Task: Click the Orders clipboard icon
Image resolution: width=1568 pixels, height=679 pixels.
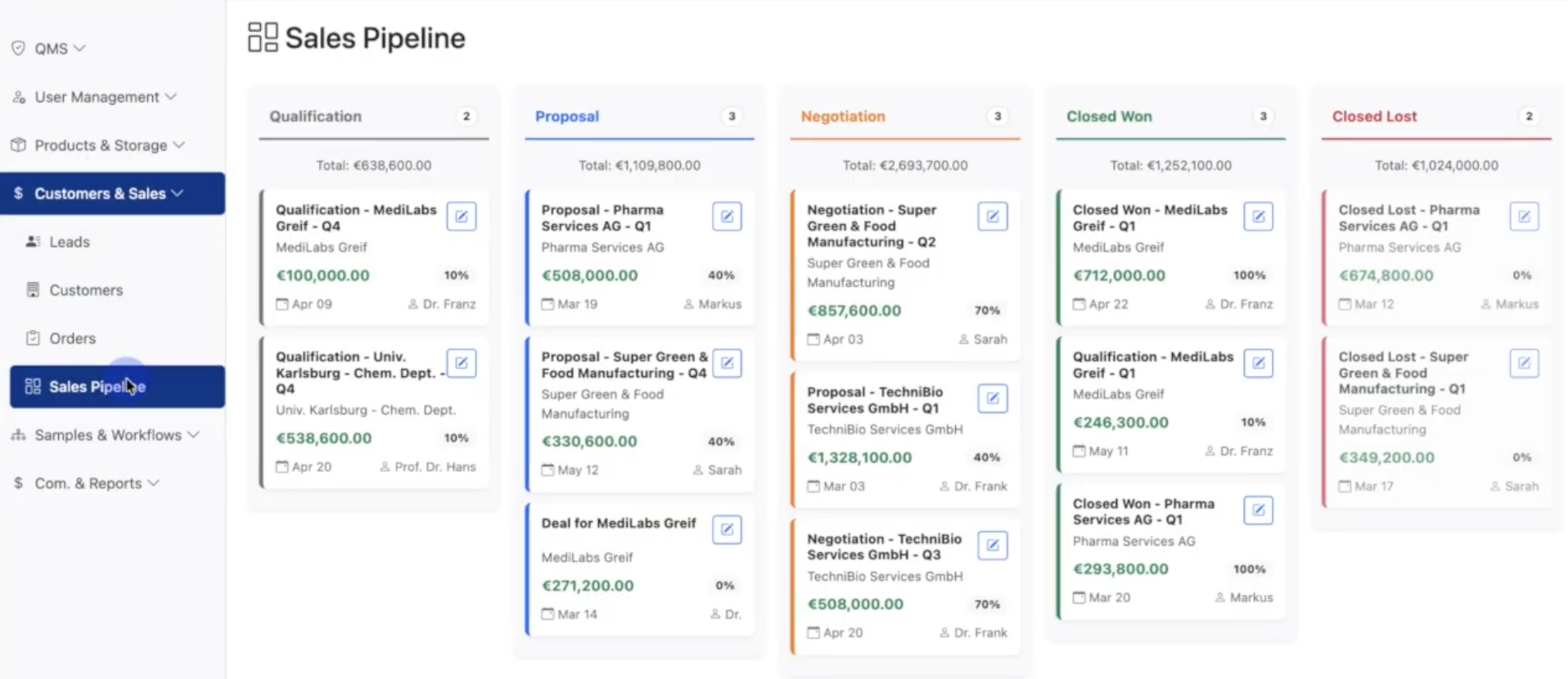Action: pyautogui.click(x=33, y=338)
